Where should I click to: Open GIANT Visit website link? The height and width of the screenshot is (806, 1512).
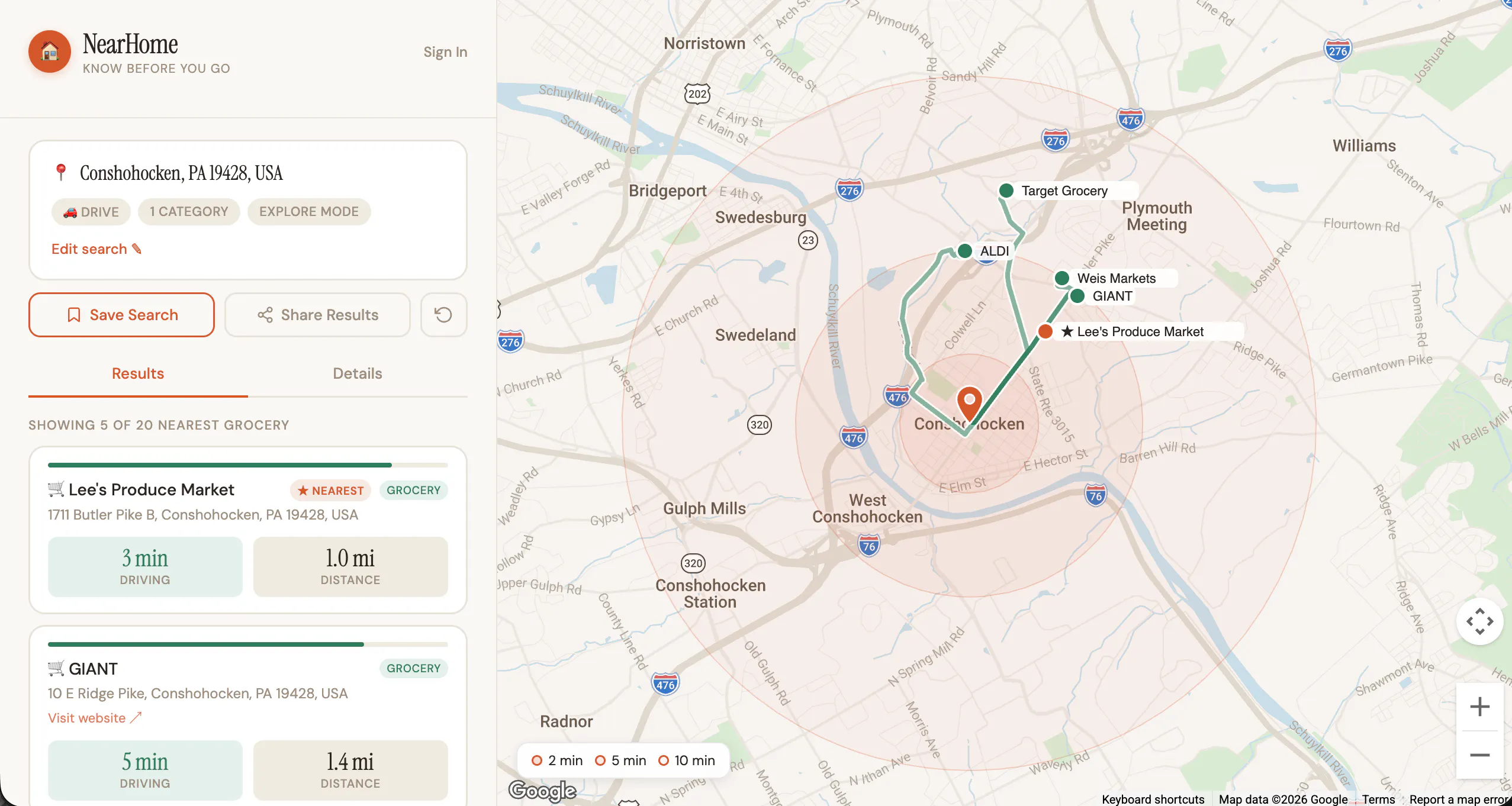(95, 718)
